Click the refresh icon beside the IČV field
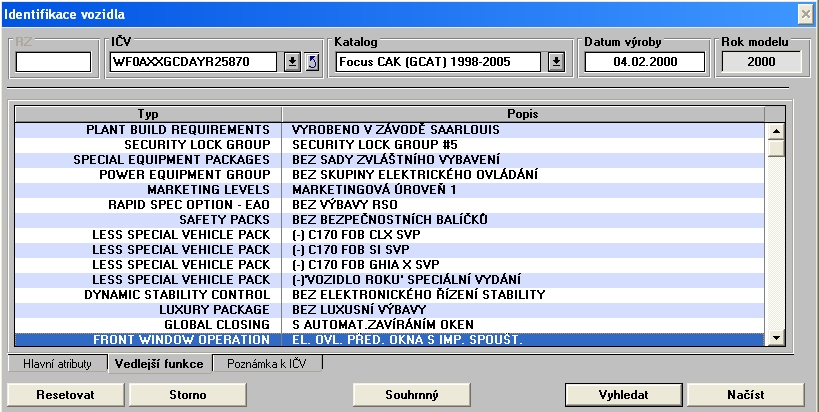Screen dimensions: 819x412 [x=311, y=63]
